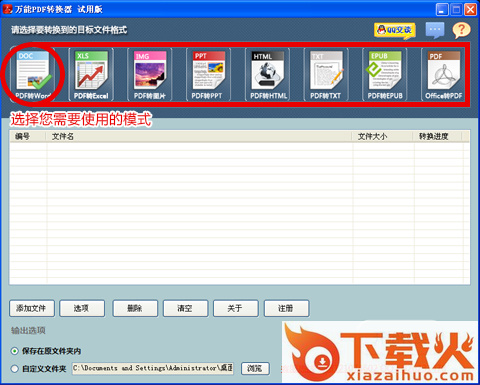Click the 删除 delete button
Screen dimensions: 480x385
pos(135,308)
